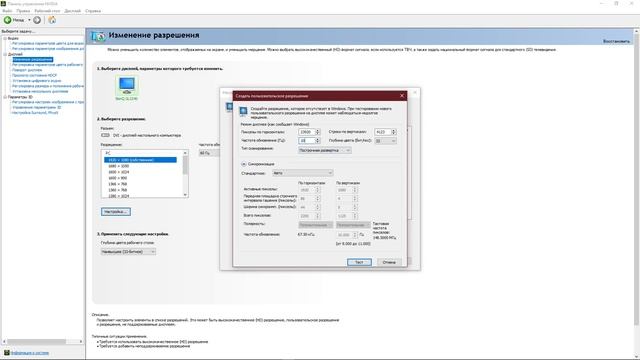
Task: Open Просмотр состояния HDCP task
Action: coord(34,76)
